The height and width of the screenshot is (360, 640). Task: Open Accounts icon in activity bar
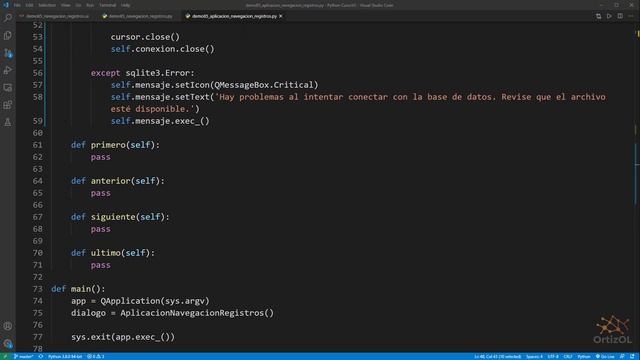(x=8, y=326)
